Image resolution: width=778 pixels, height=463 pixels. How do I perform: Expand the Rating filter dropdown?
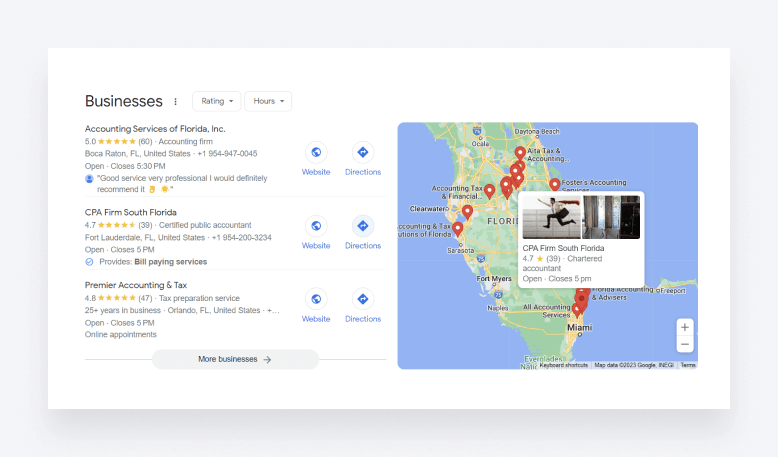coord(216,101)
